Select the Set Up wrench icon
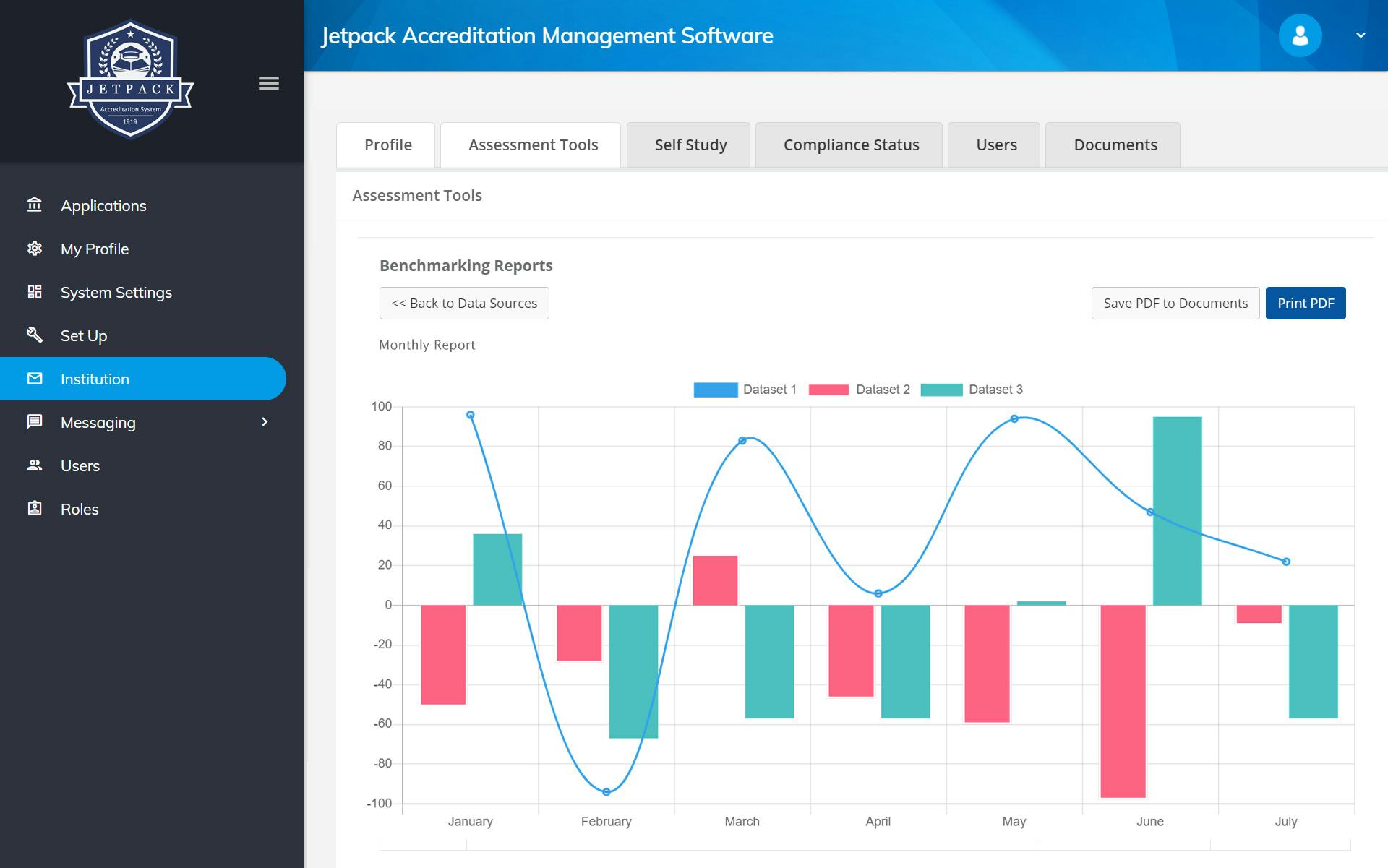1388x868 pixels. [x=34, y=335]
